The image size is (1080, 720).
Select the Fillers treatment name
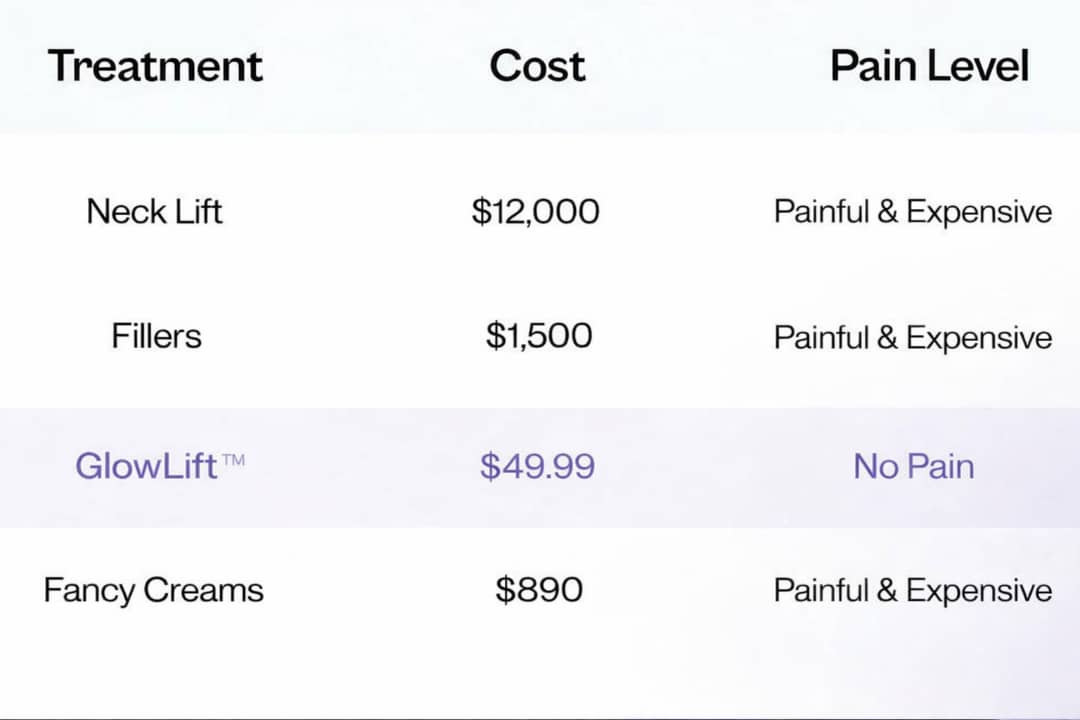click(x=156, y=336)
